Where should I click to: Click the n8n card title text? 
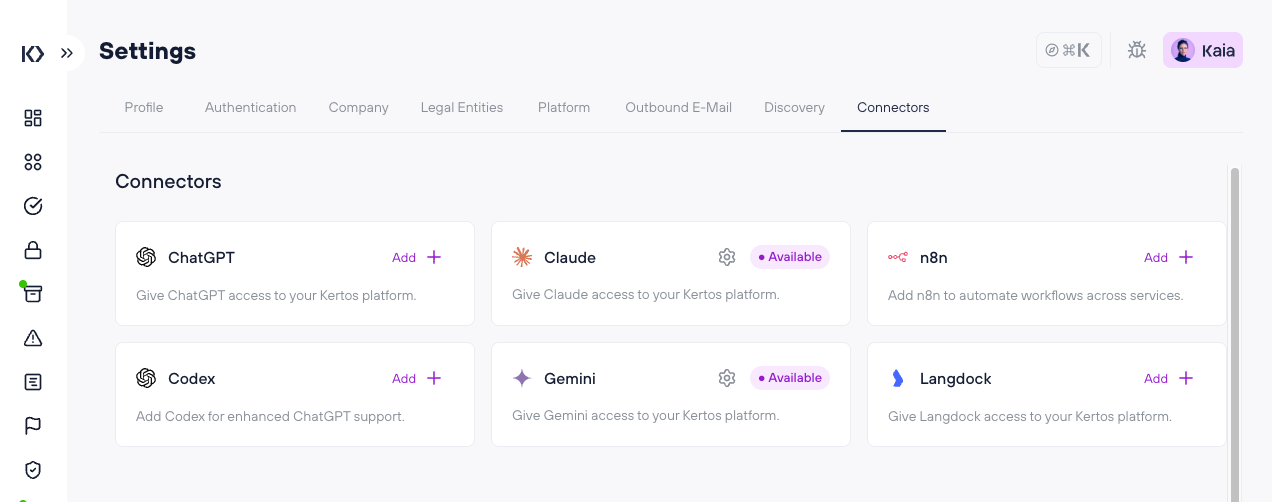[x=933, y=257]
